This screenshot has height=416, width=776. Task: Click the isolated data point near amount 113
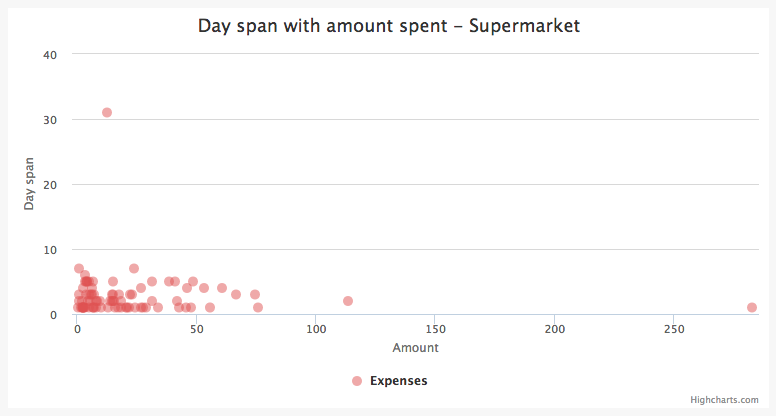(348, 301)
